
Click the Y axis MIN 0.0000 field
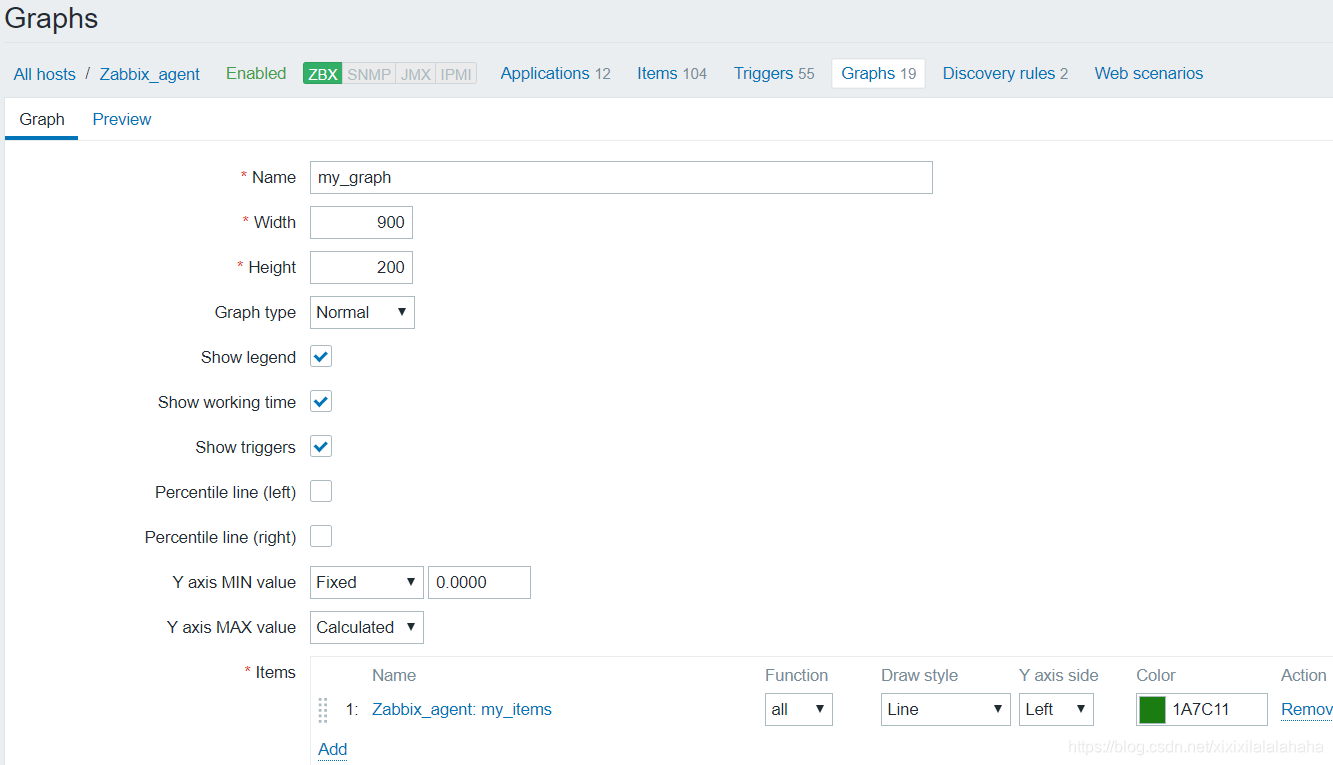[479, 582]
